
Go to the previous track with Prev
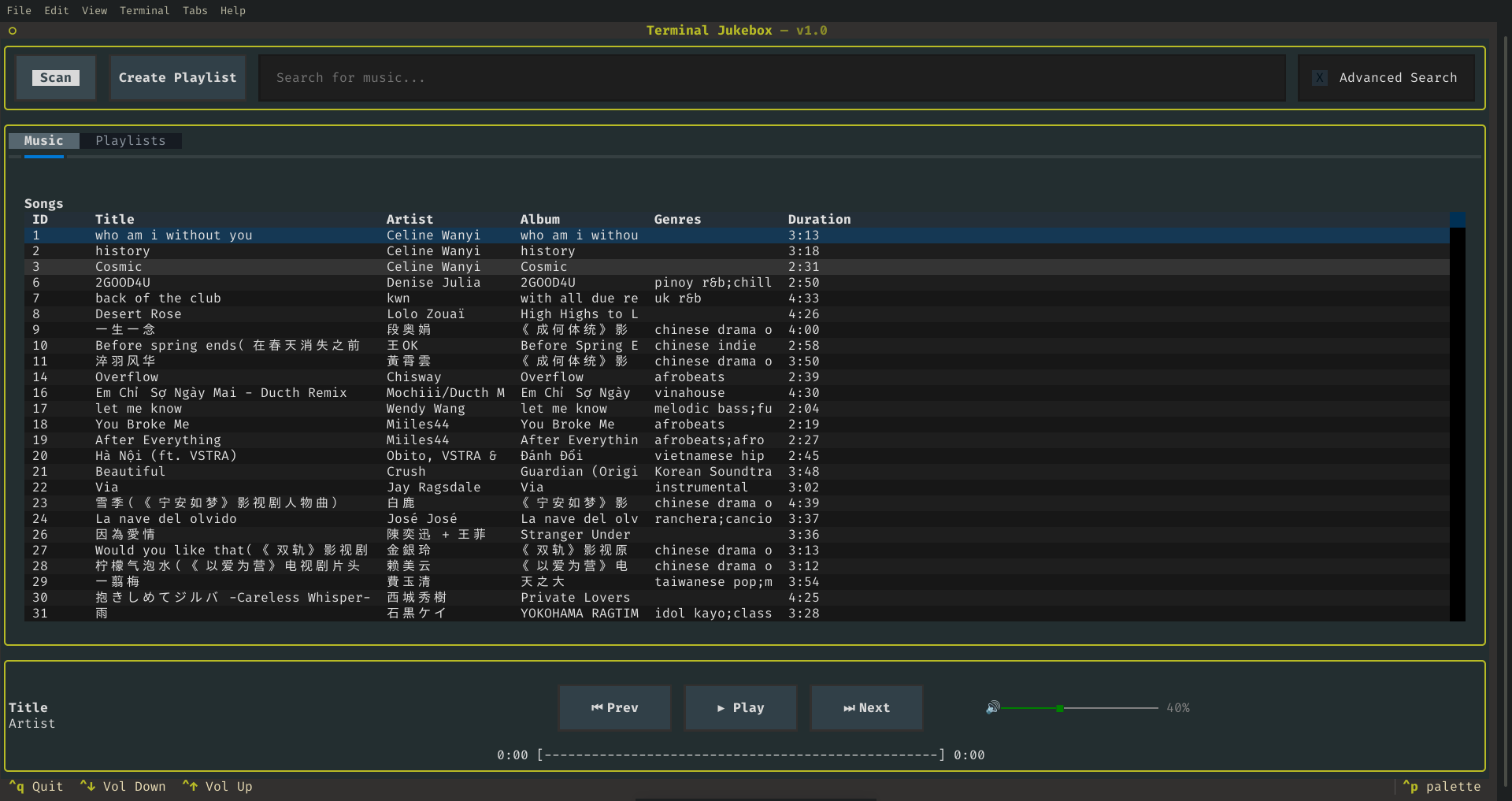click(615, 707)
